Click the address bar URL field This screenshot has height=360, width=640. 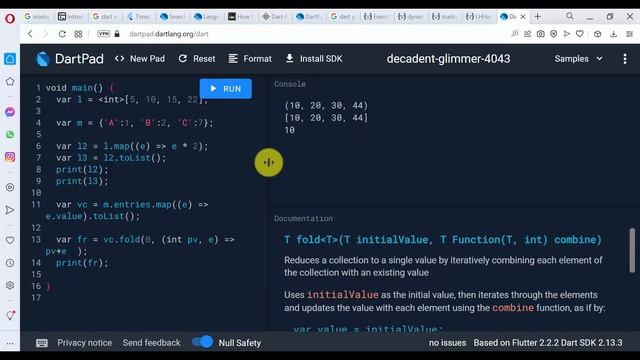169,34
